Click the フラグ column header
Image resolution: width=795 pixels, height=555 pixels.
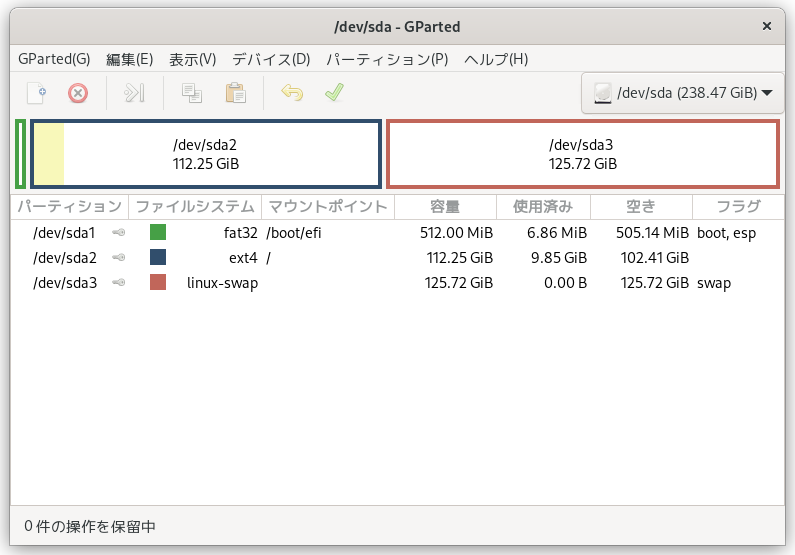pyautogui.click(x=738, y=207)
